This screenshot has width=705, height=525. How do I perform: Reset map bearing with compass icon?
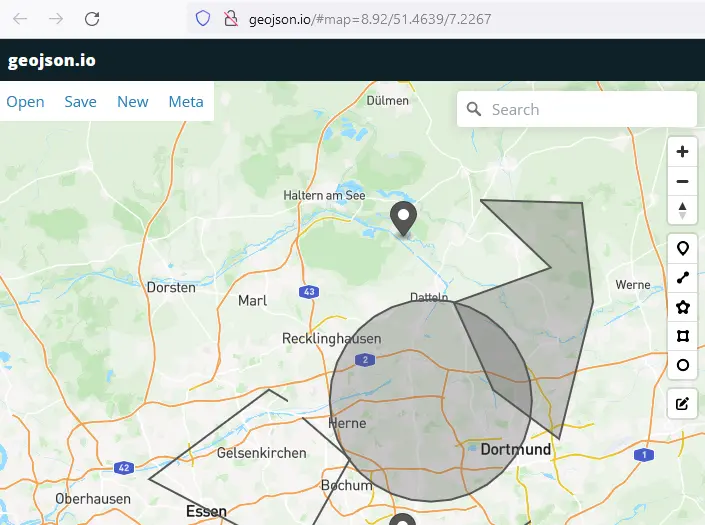682,210
